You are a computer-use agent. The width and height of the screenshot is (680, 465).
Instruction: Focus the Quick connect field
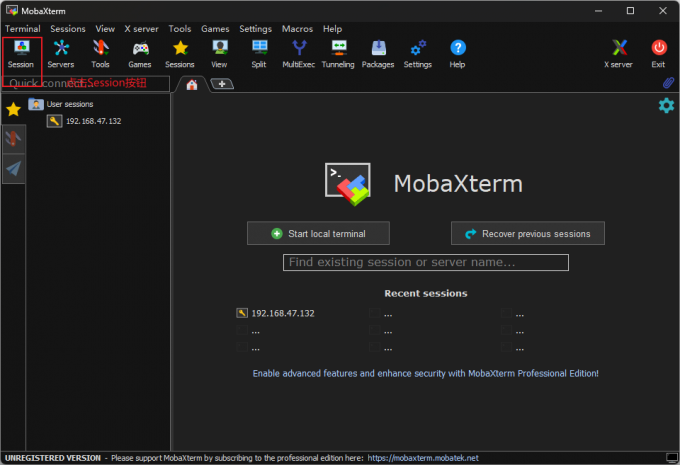[x=86, y=83]
